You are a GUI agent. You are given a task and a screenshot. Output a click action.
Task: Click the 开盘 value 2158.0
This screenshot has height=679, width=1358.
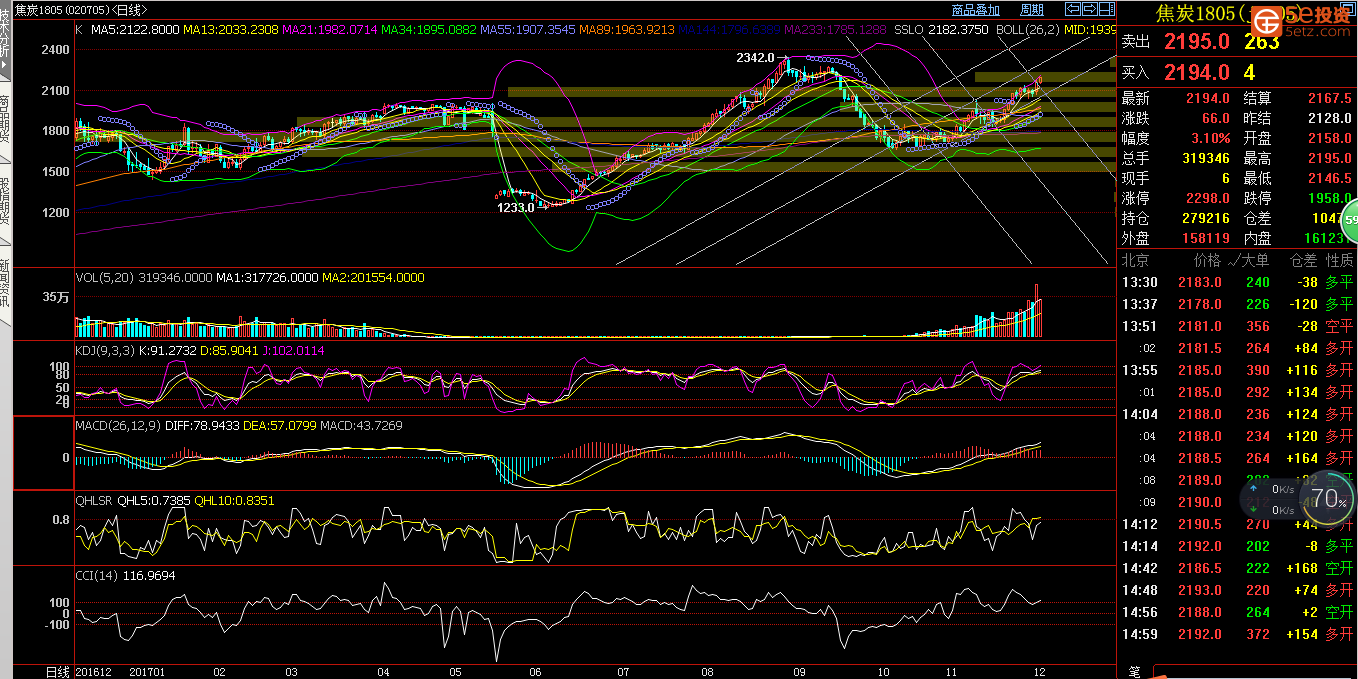click(1330, 139)
